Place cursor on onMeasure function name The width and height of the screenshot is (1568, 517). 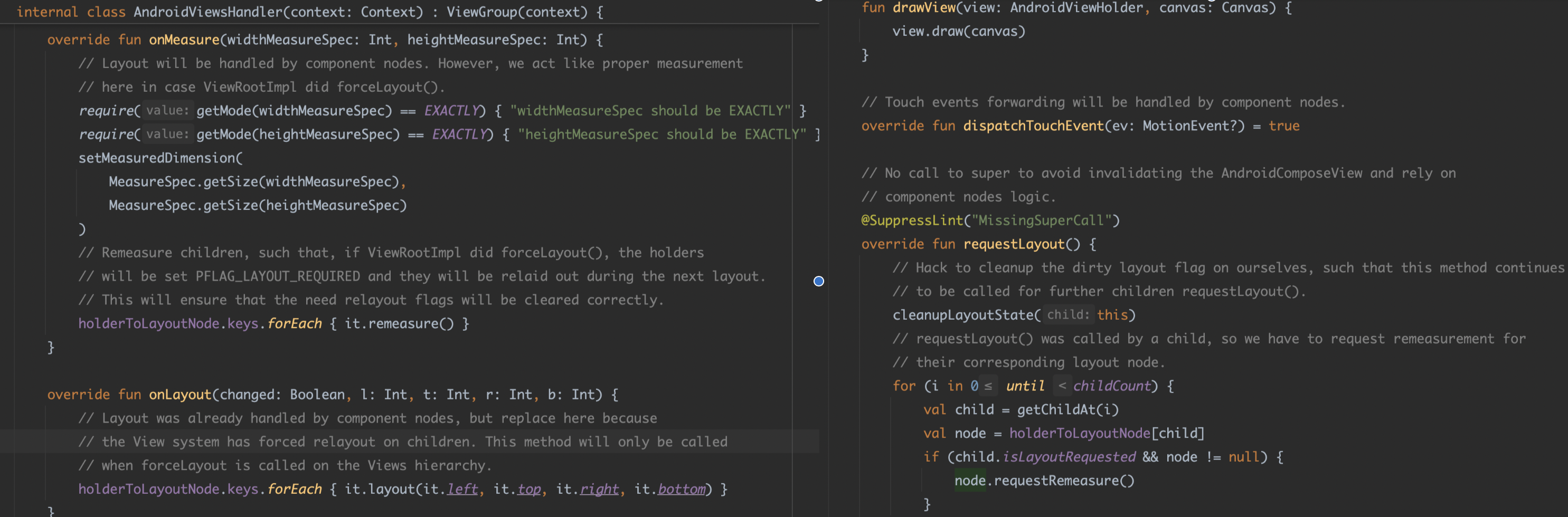[184, 40]
